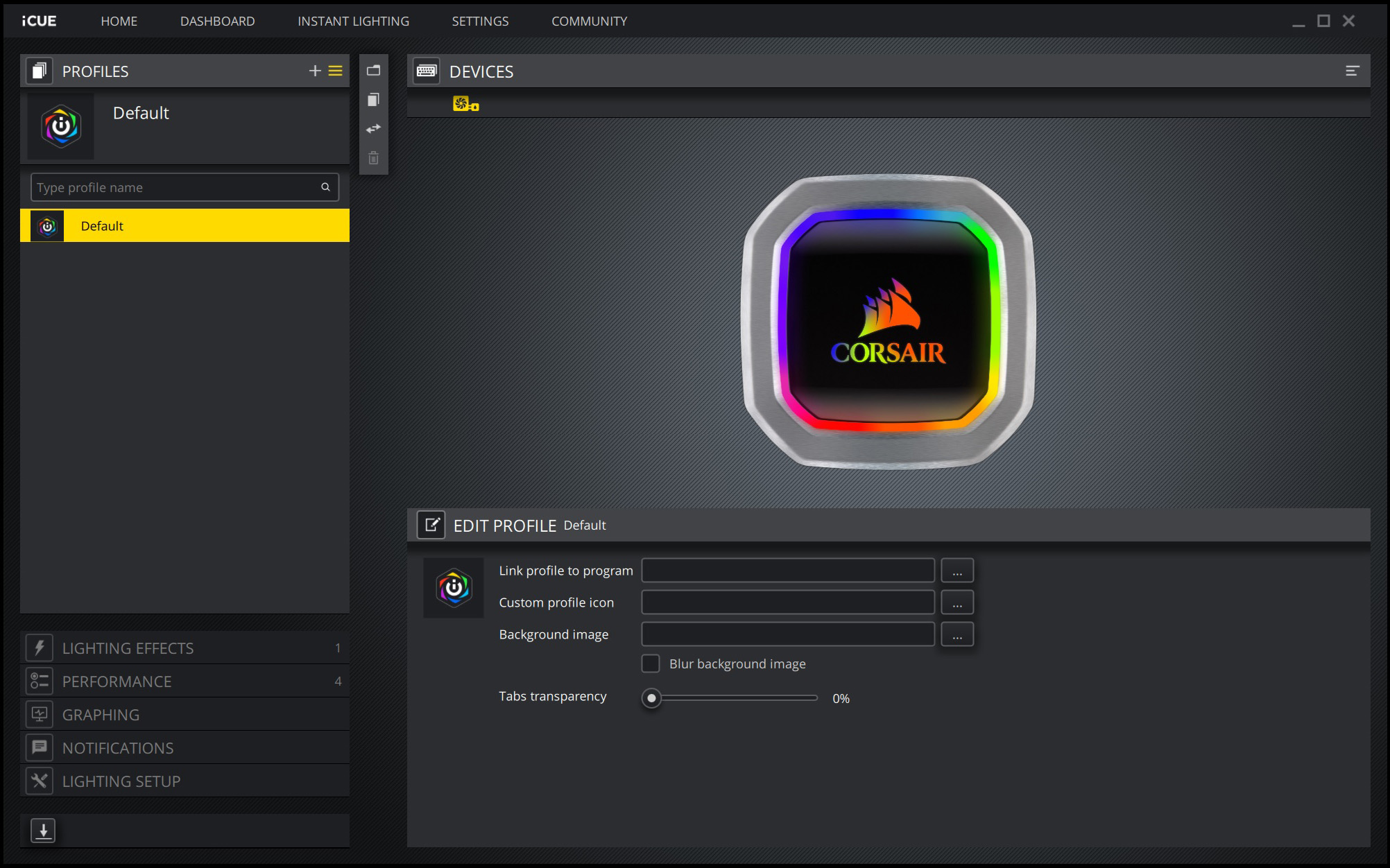Enable Blur background image checkbox

(x=651, y=663)
